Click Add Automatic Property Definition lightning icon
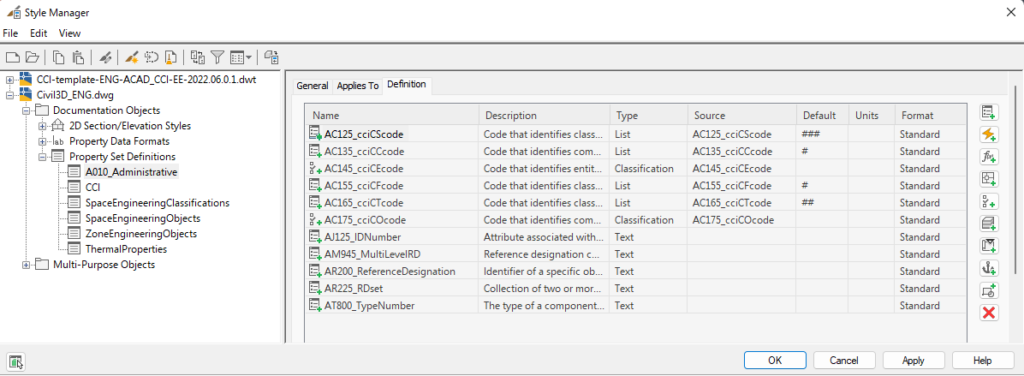Viewport: 1024px width, 376px height. pyautogui.click(x=989, y=134)
